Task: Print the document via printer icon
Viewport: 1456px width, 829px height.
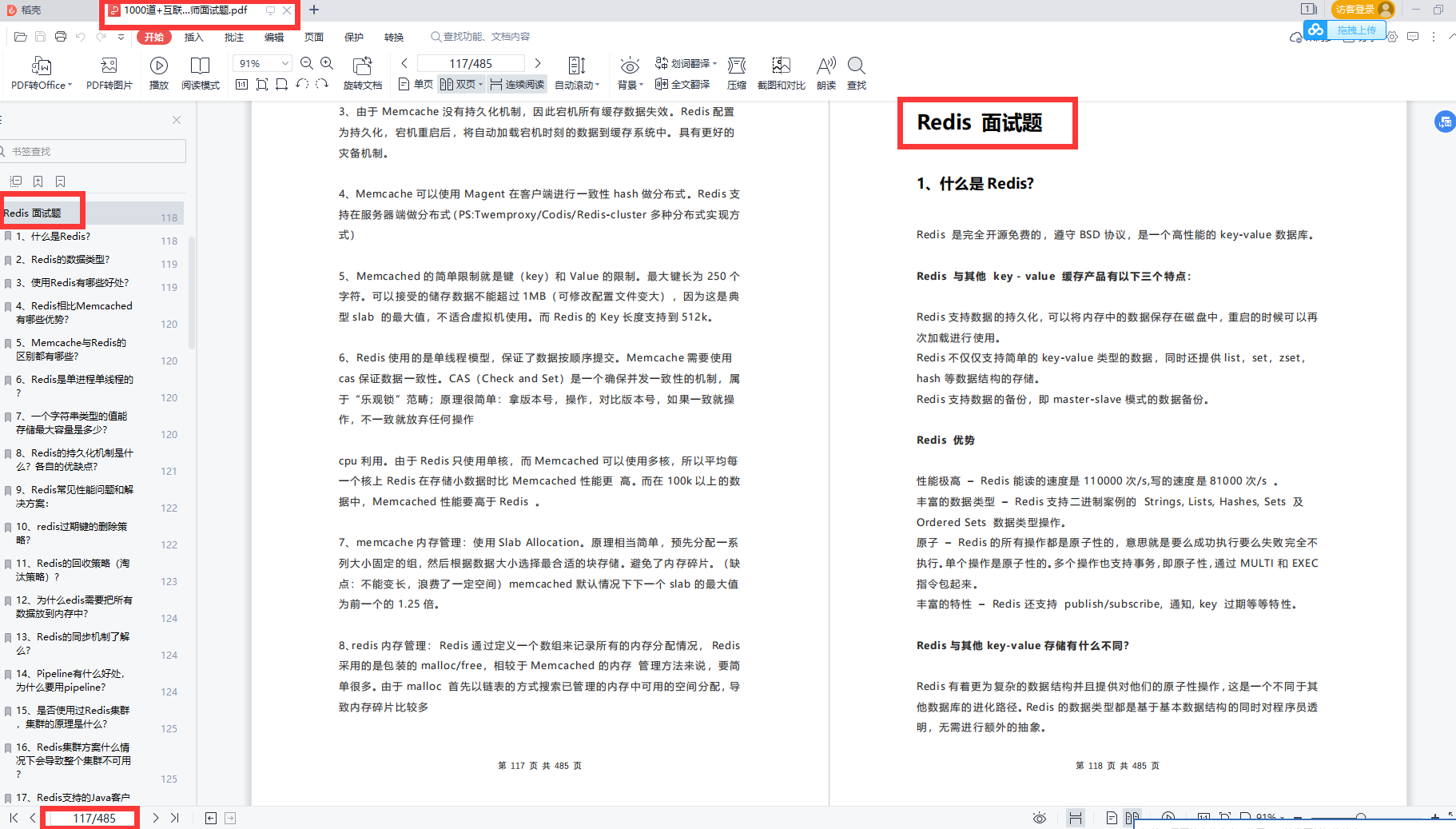Action: pos(61,37)
